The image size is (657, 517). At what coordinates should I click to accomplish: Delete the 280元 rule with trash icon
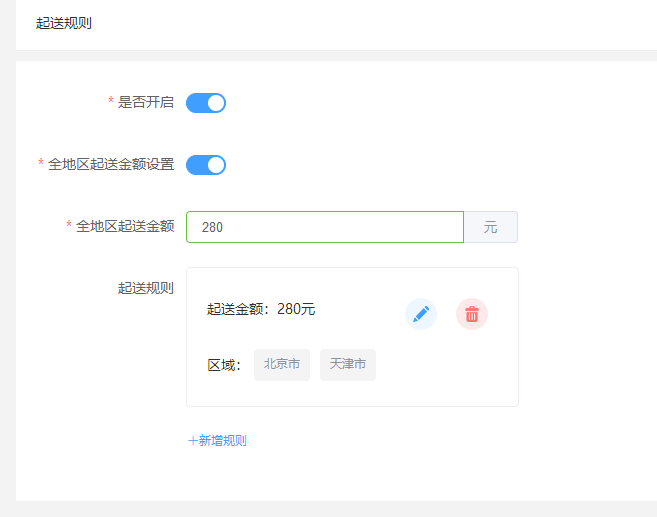pos(472,314)
